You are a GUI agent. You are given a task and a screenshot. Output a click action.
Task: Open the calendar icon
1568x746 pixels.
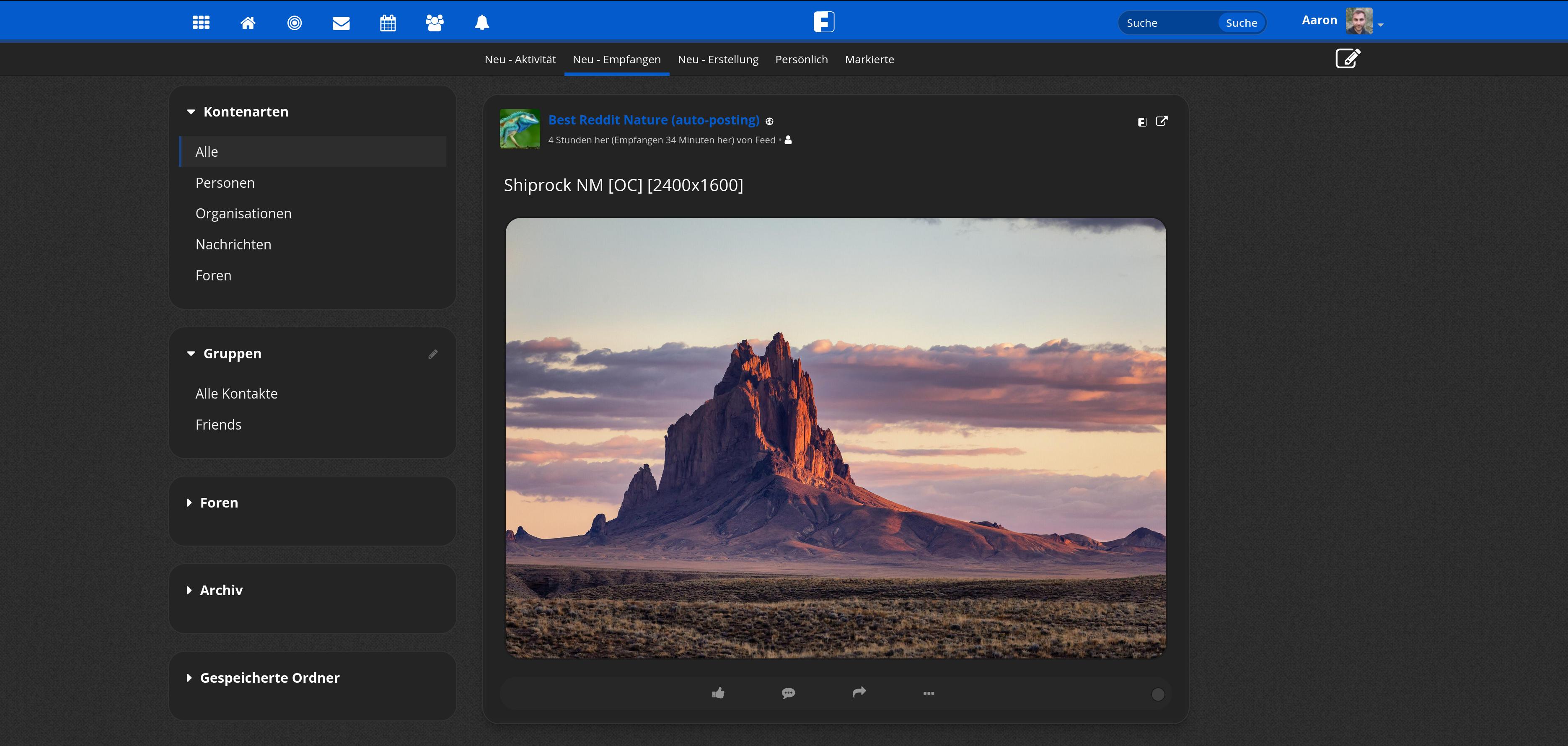pyautogui.click(x=388, y=23)
